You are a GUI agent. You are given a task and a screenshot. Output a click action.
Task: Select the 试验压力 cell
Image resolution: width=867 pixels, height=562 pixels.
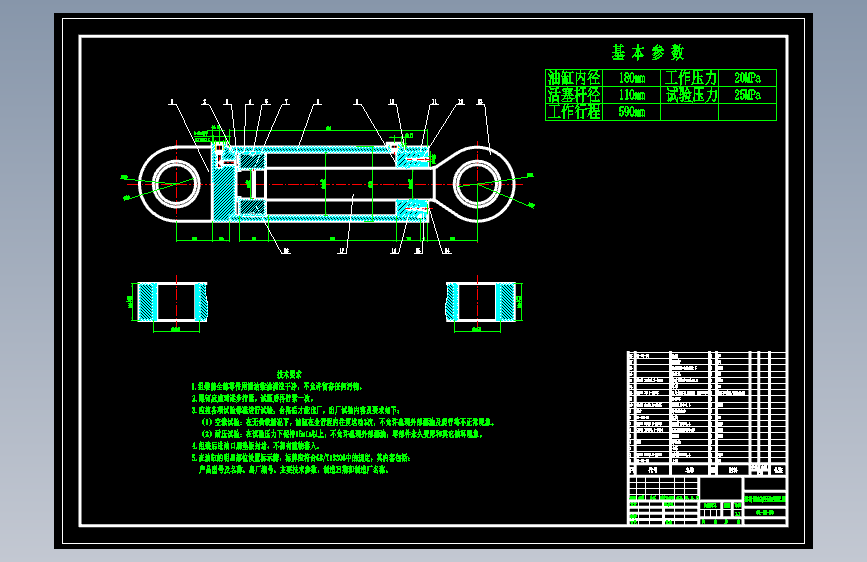pos(690,95)
